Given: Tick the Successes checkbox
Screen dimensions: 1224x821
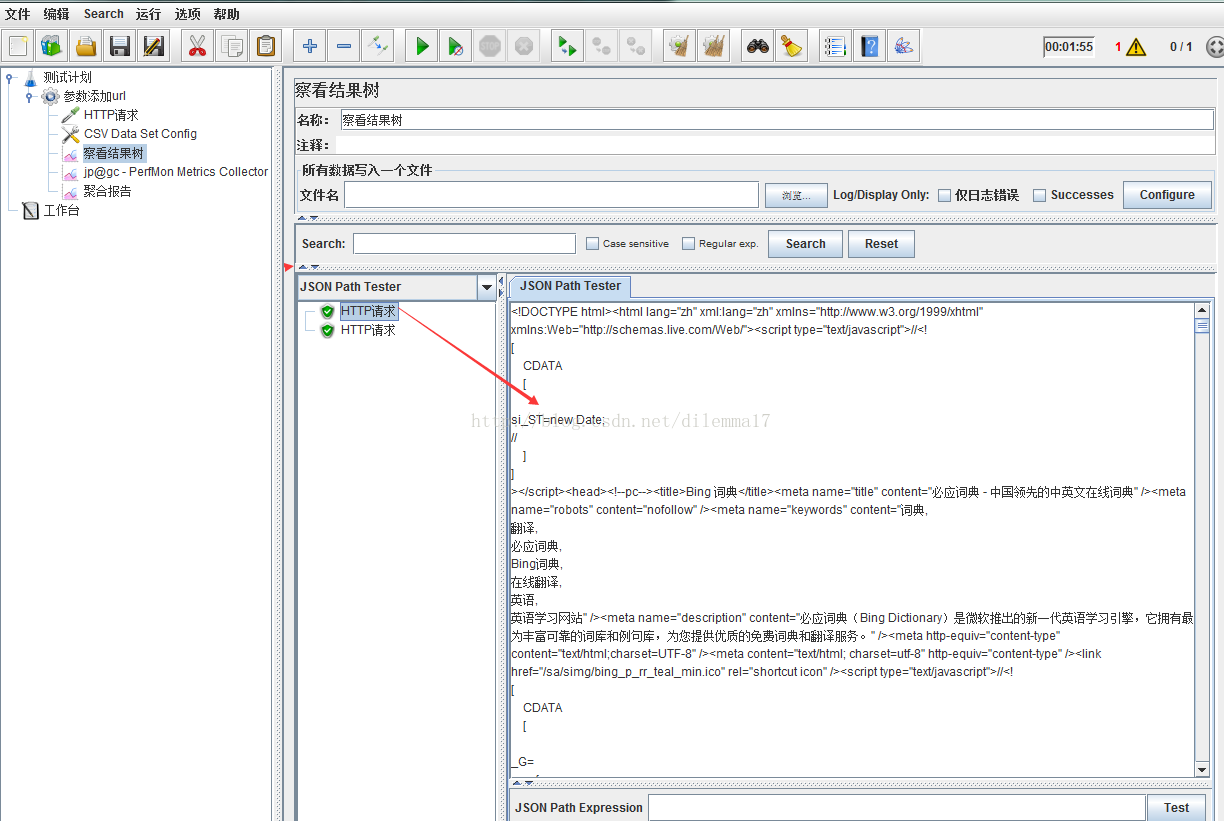Looking at the screenshot, I should tap(1039, 195).
